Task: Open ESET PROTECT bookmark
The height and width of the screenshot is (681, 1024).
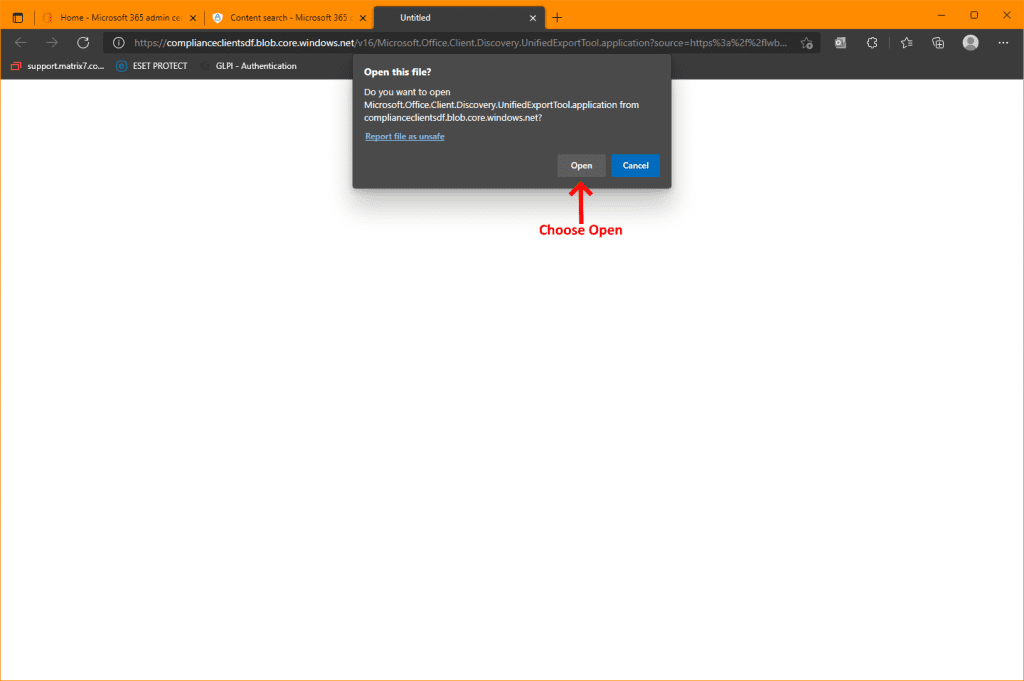Action: (x=152, y=66)
